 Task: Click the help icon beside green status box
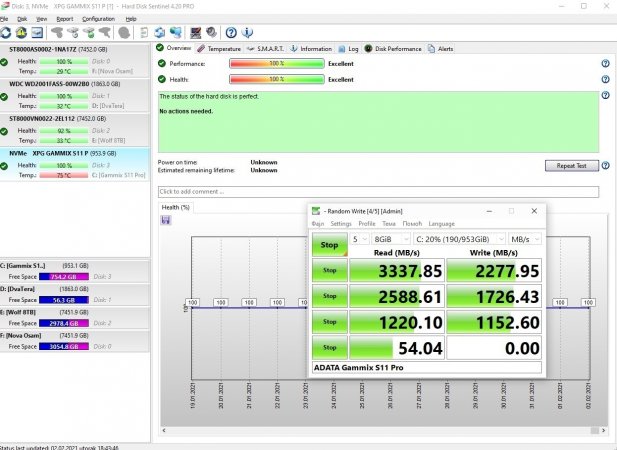pyautogui.click(x=606, y=95)
